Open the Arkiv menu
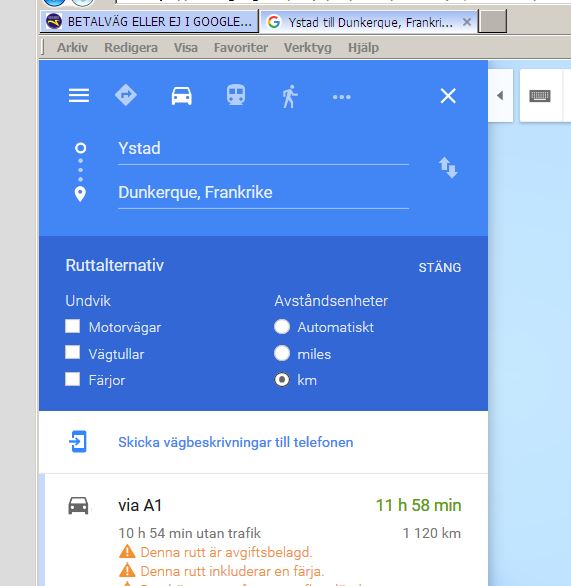Image resolution: width=571 pixels, height=586 pixels. pos(72,48)
